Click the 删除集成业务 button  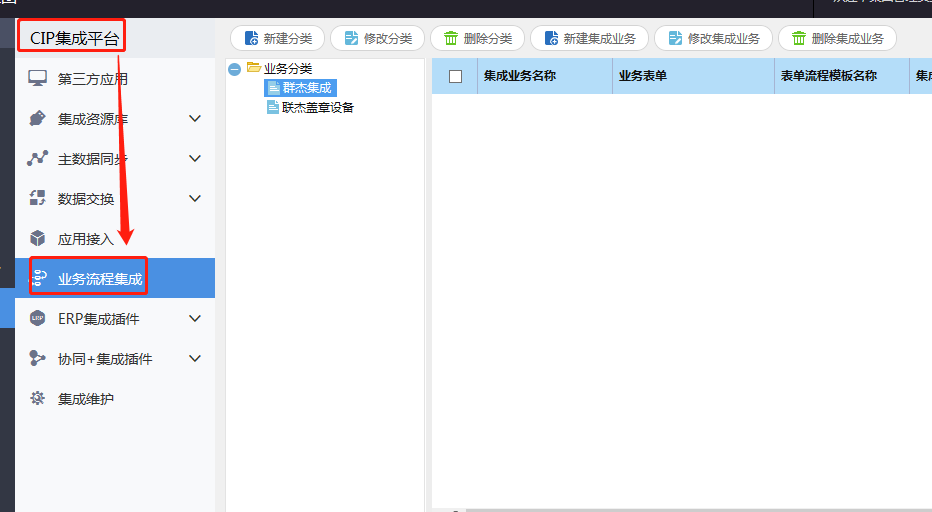pyautogui.click(x=837, y=39)
